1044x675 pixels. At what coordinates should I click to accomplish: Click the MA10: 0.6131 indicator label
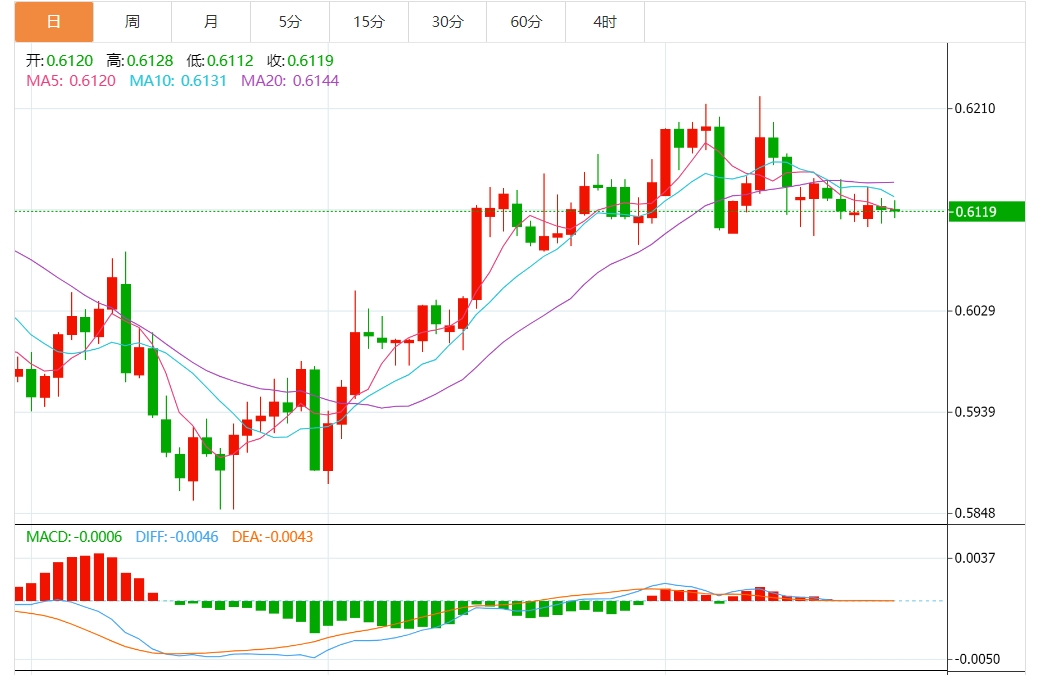[x=178, y=81]
